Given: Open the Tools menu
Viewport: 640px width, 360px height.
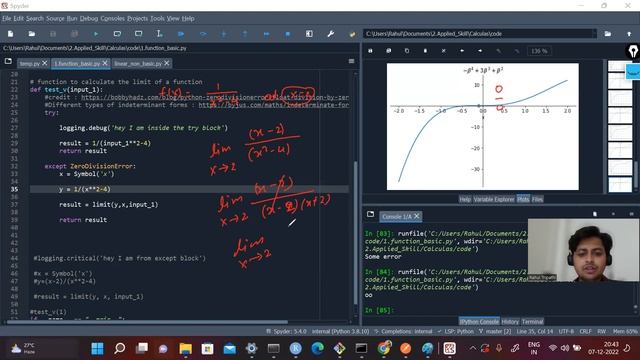Looking at the screenshot, I should [x=157, y=18].
